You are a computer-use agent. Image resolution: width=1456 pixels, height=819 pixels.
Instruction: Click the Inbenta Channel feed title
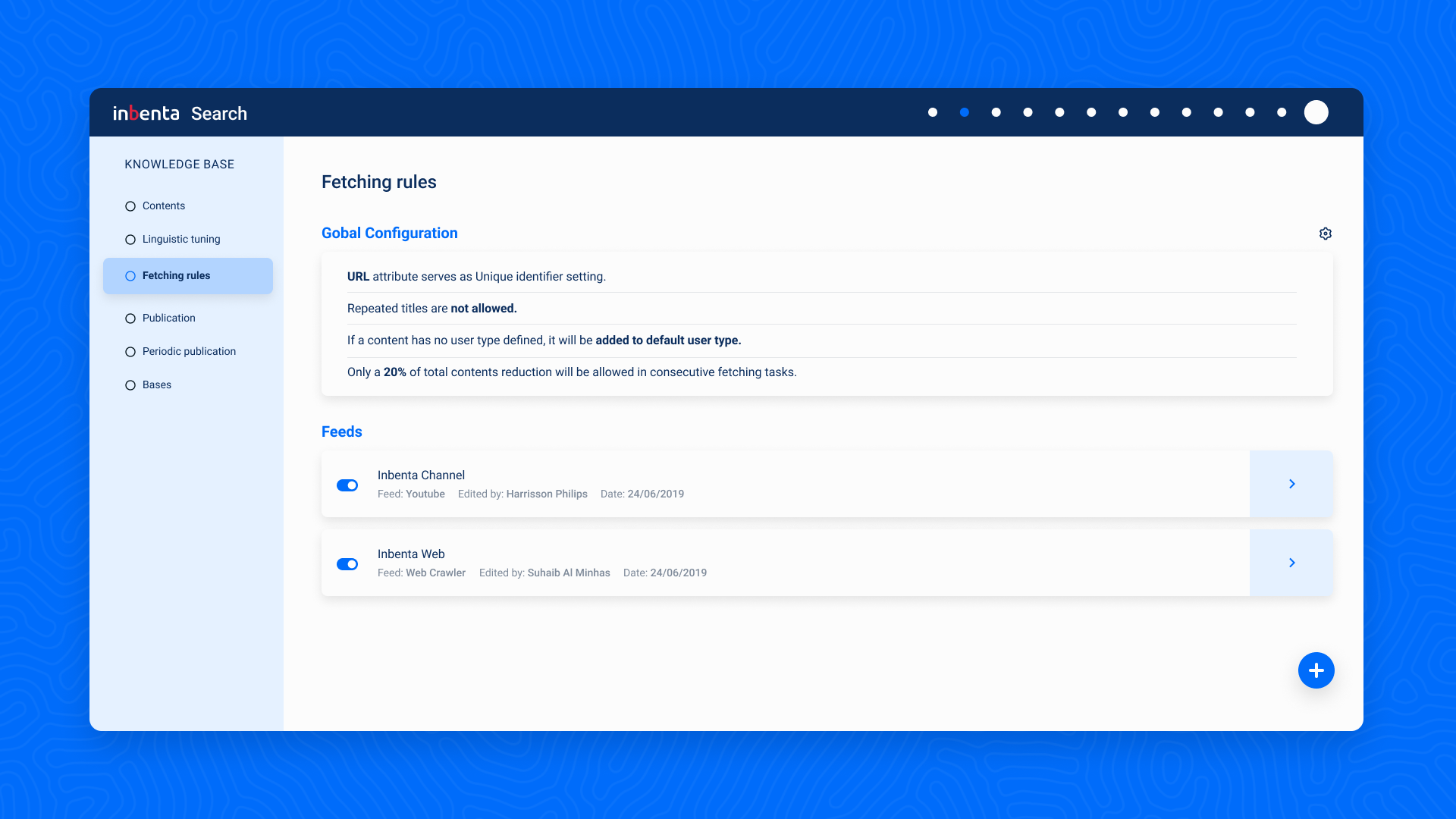click(421, 475)
